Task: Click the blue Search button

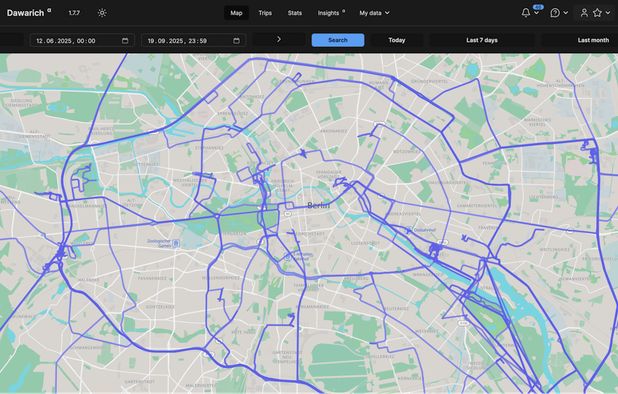Action: coord(338,40)
